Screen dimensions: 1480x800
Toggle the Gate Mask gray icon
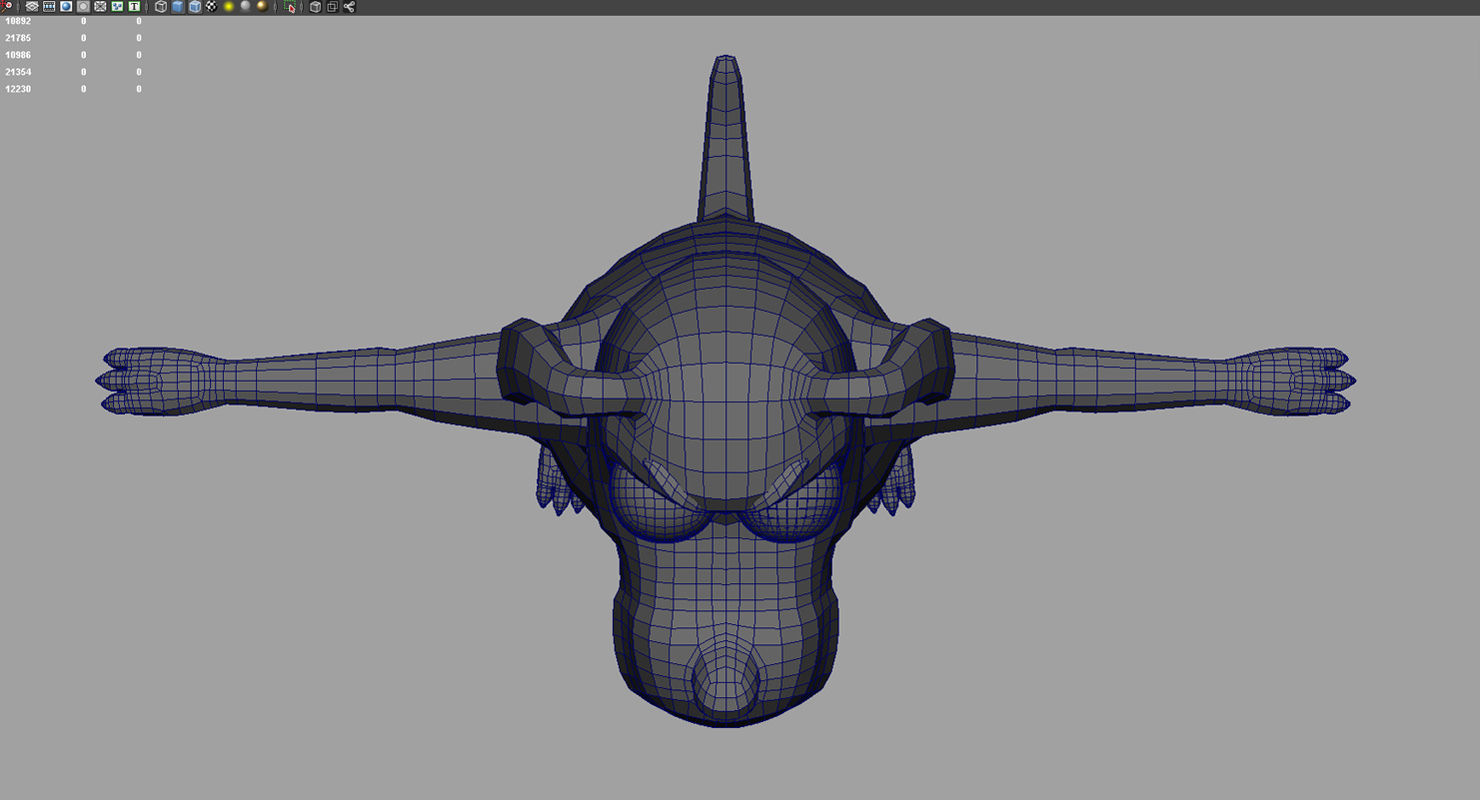point(83,7)
